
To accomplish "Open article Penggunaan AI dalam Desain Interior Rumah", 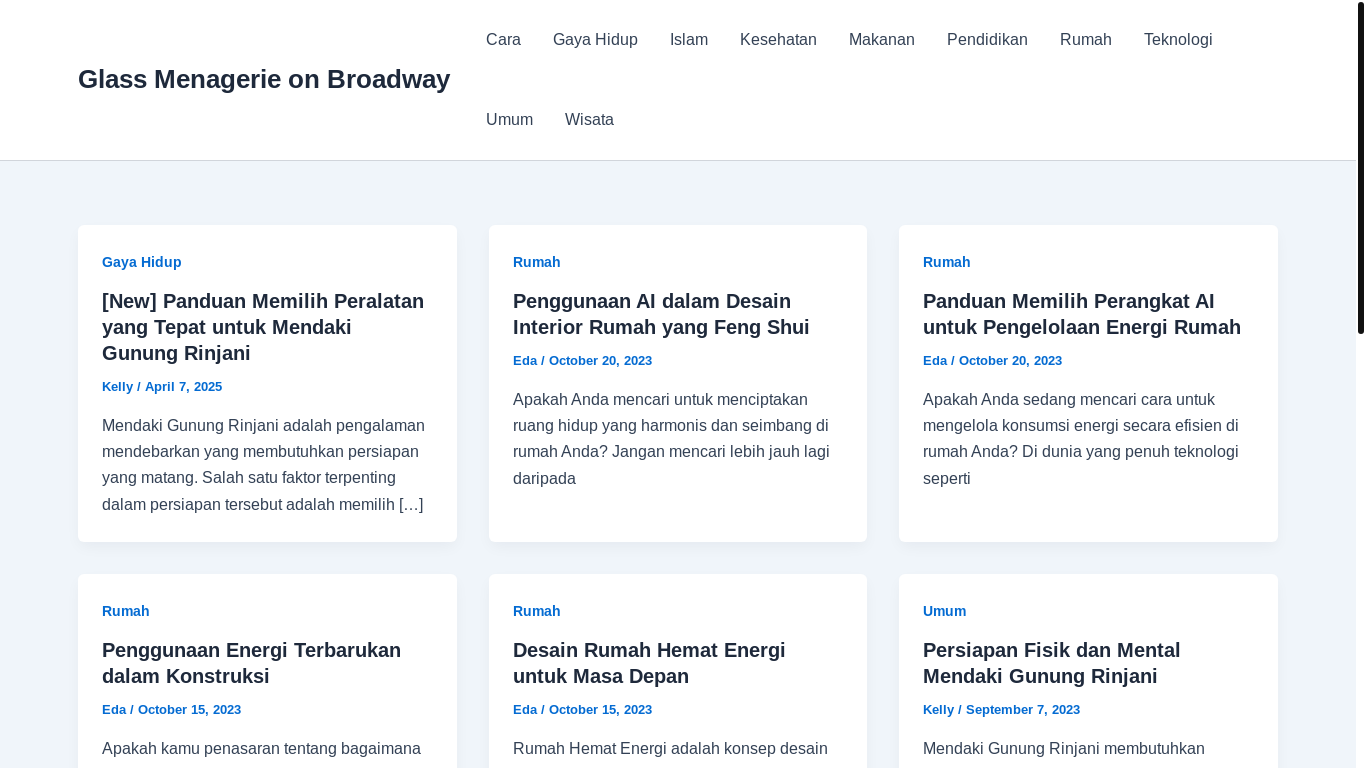I will [661, 314].
